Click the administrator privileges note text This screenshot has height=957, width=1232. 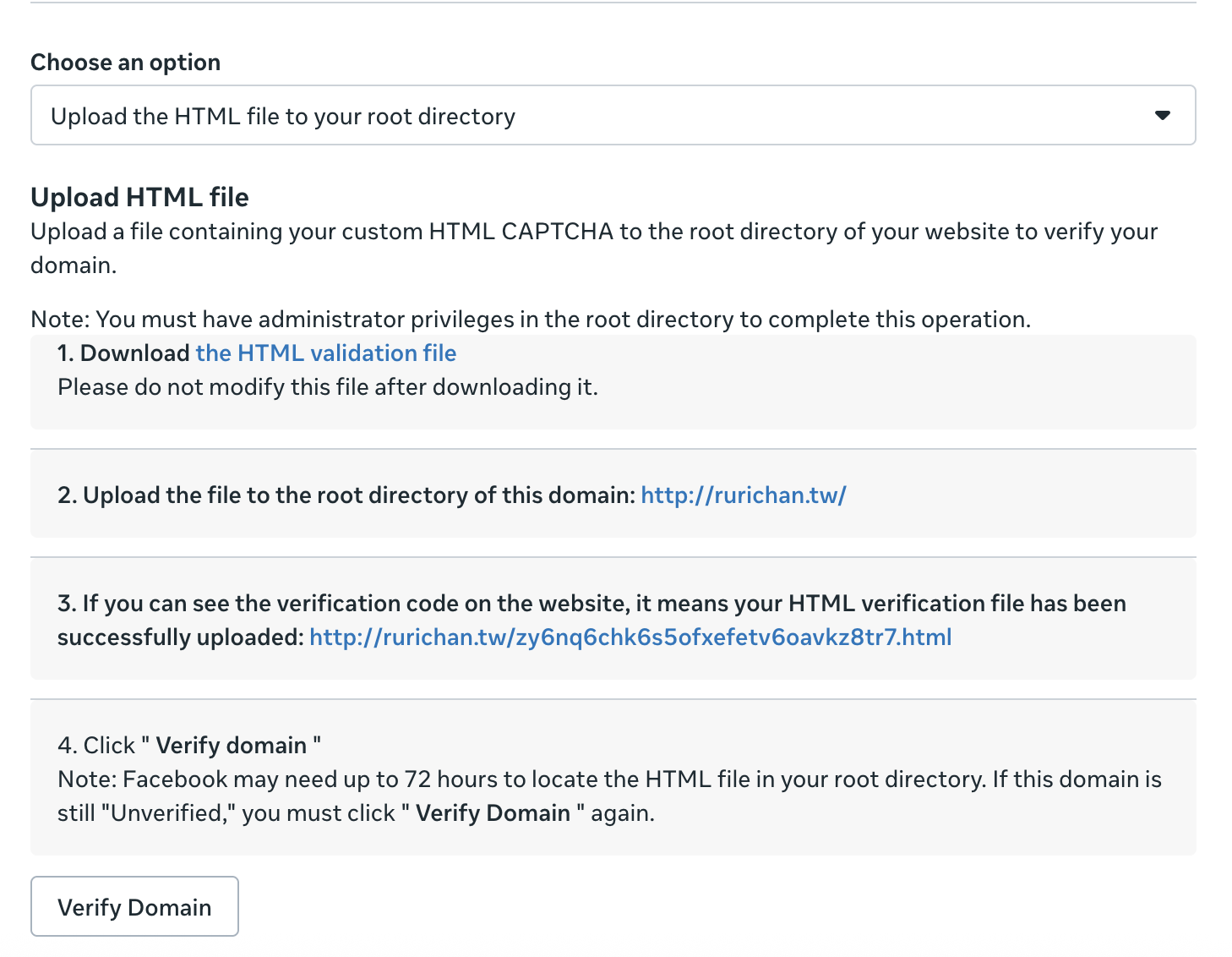pyautogui.click(x=530, y=320)
